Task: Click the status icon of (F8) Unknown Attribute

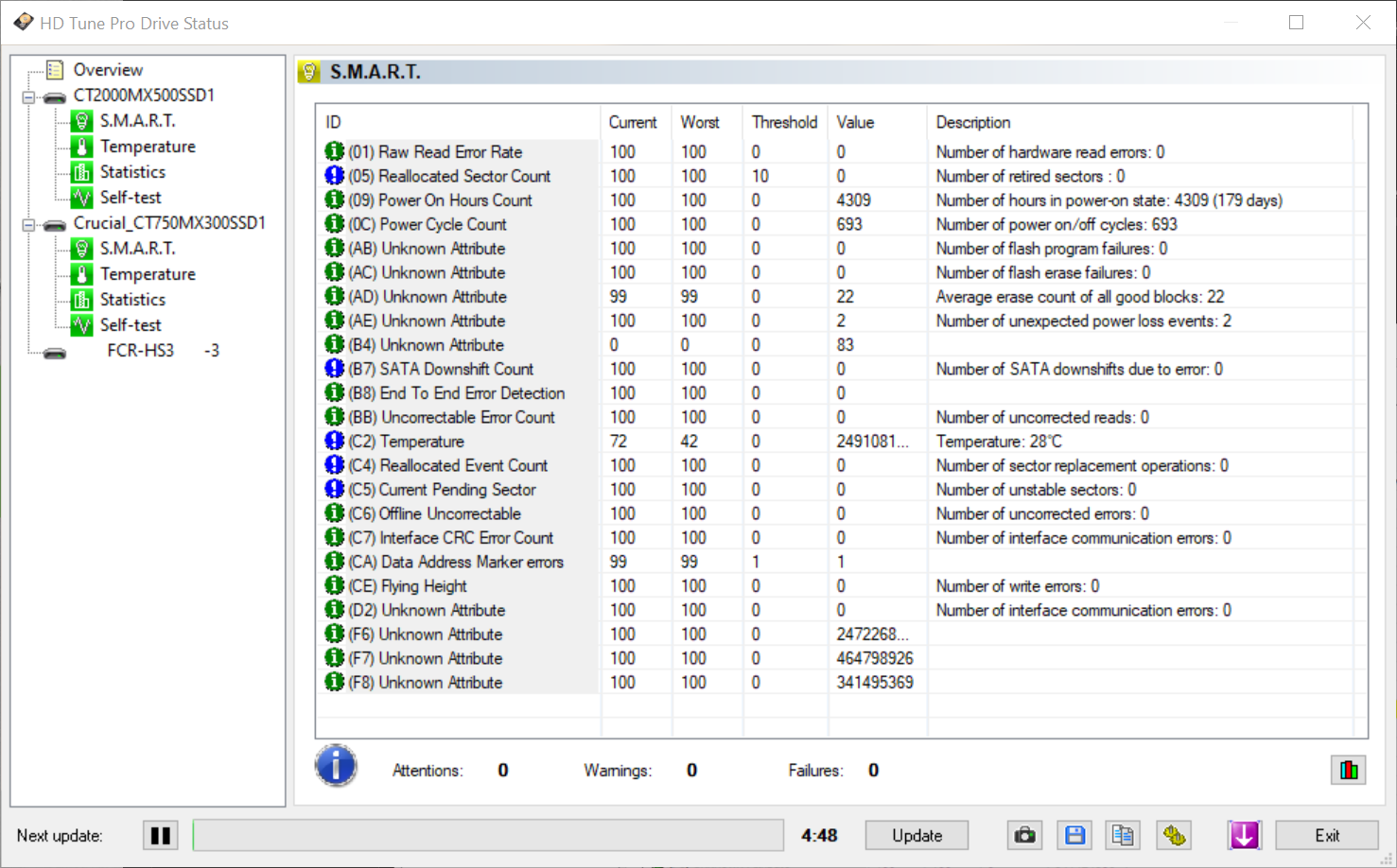Action: (334, 682)
